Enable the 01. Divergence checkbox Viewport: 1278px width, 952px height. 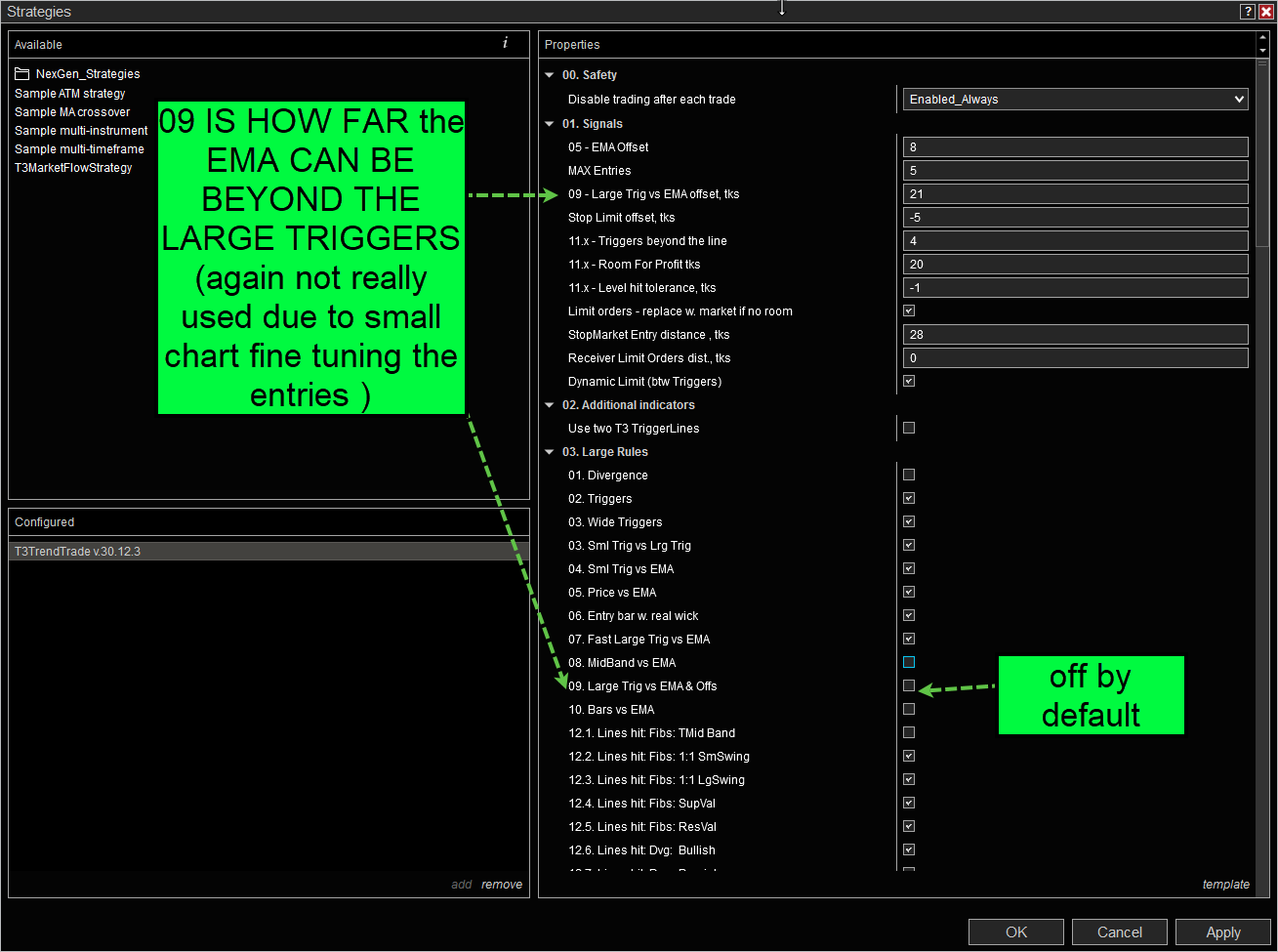pyautogui.click(x=909, y=476)
